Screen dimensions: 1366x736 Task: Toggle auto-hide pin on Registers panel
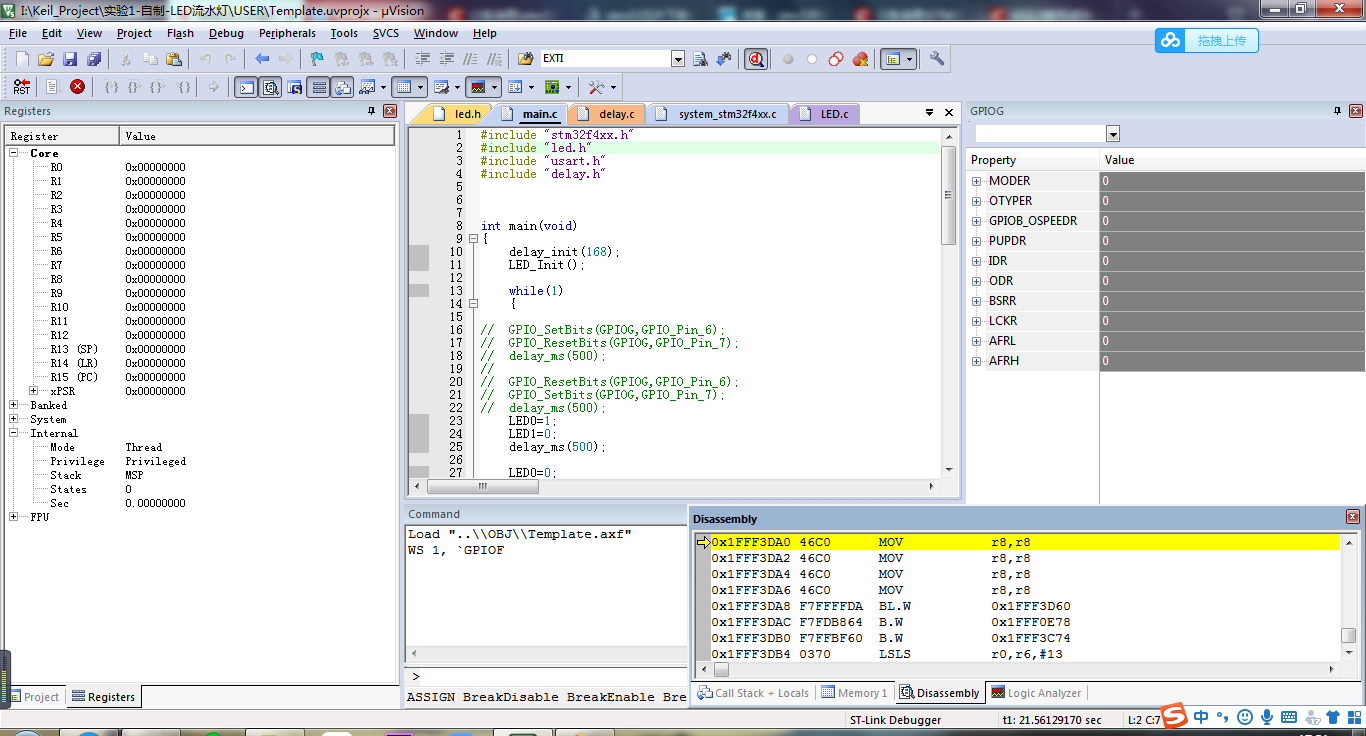(372, 111)
